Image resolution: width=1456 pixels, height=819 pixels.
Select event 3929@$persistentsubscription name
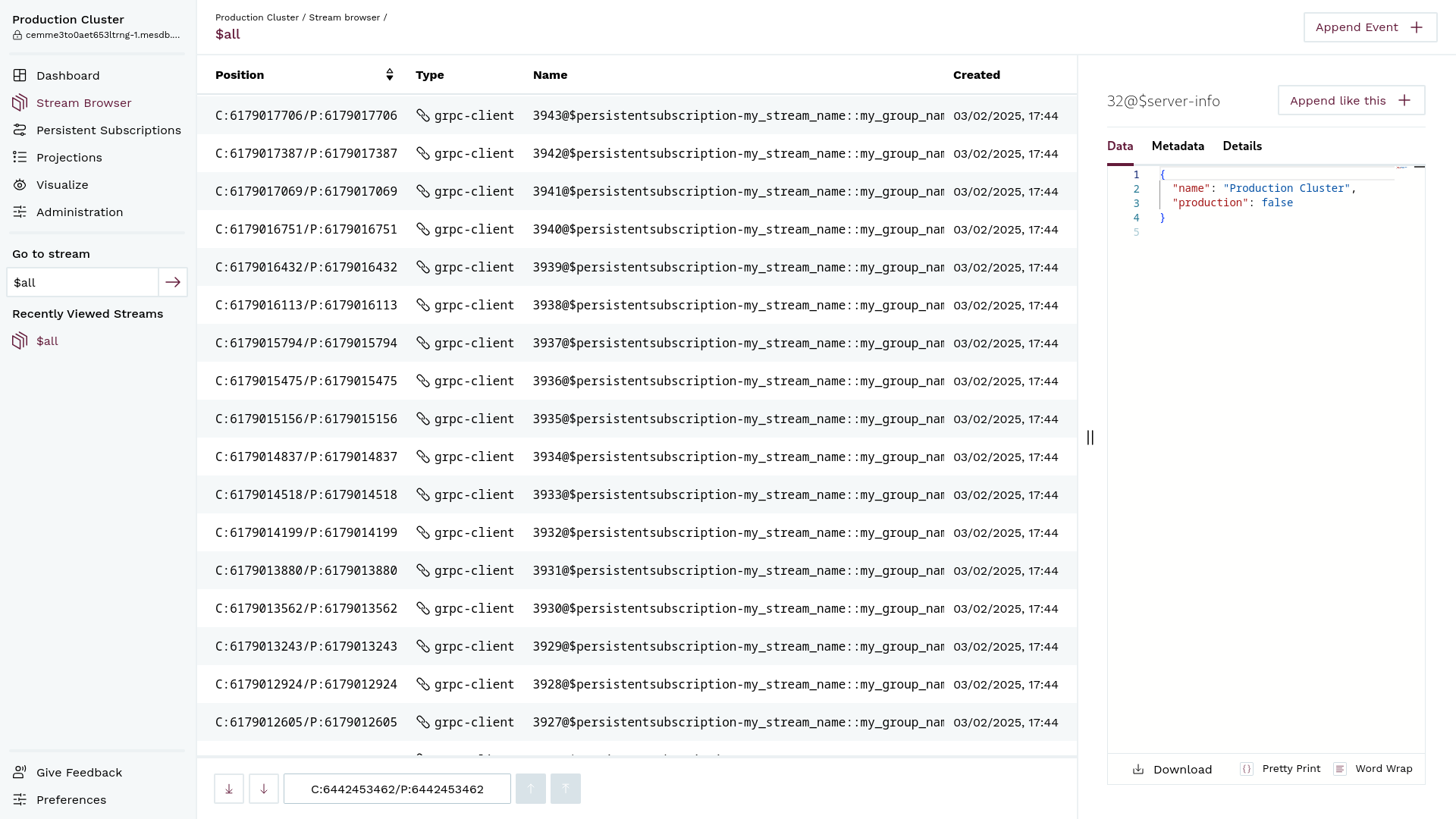point(738,647)
